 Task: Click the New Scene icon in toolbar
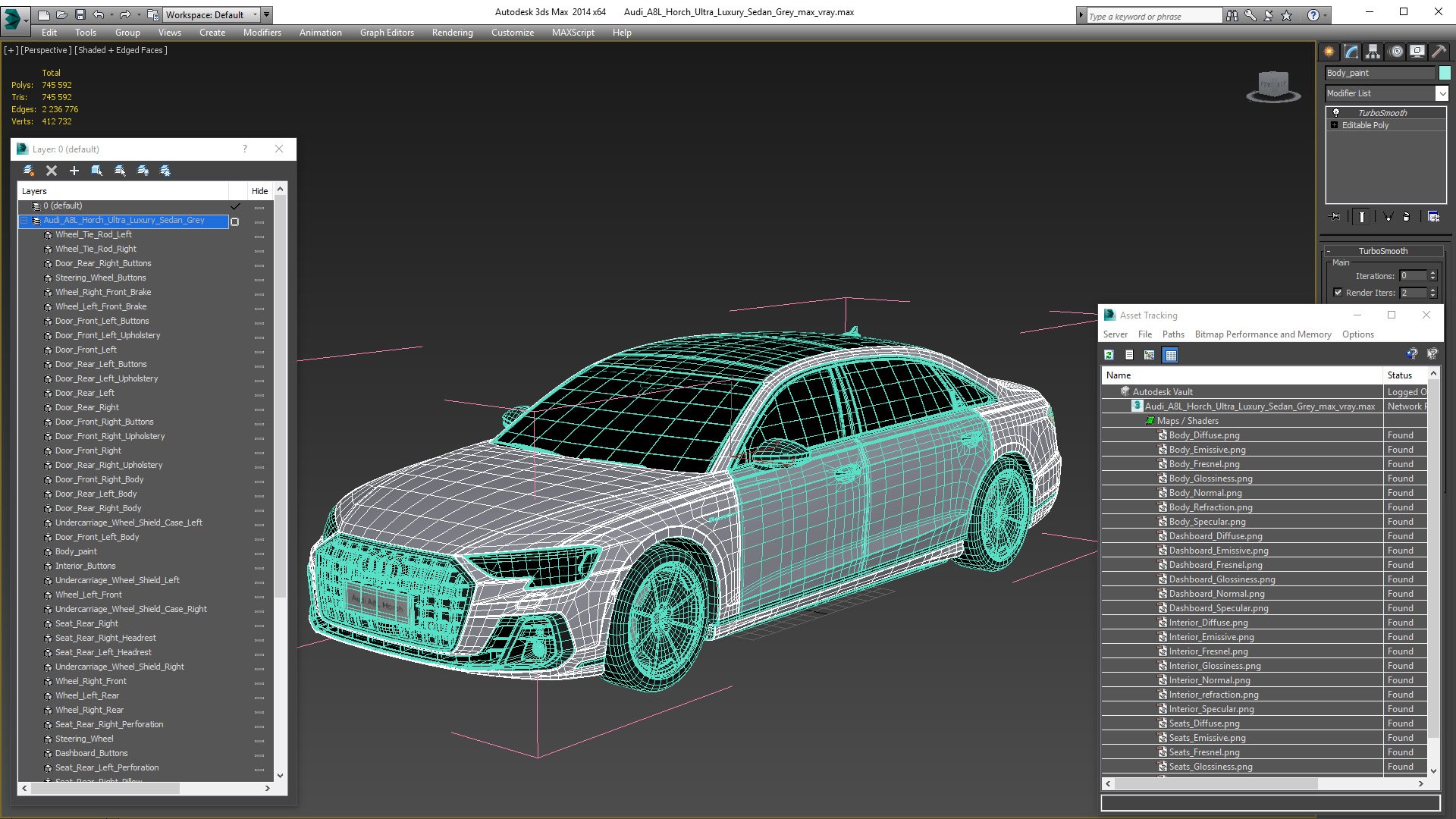[x=44, y=14]
